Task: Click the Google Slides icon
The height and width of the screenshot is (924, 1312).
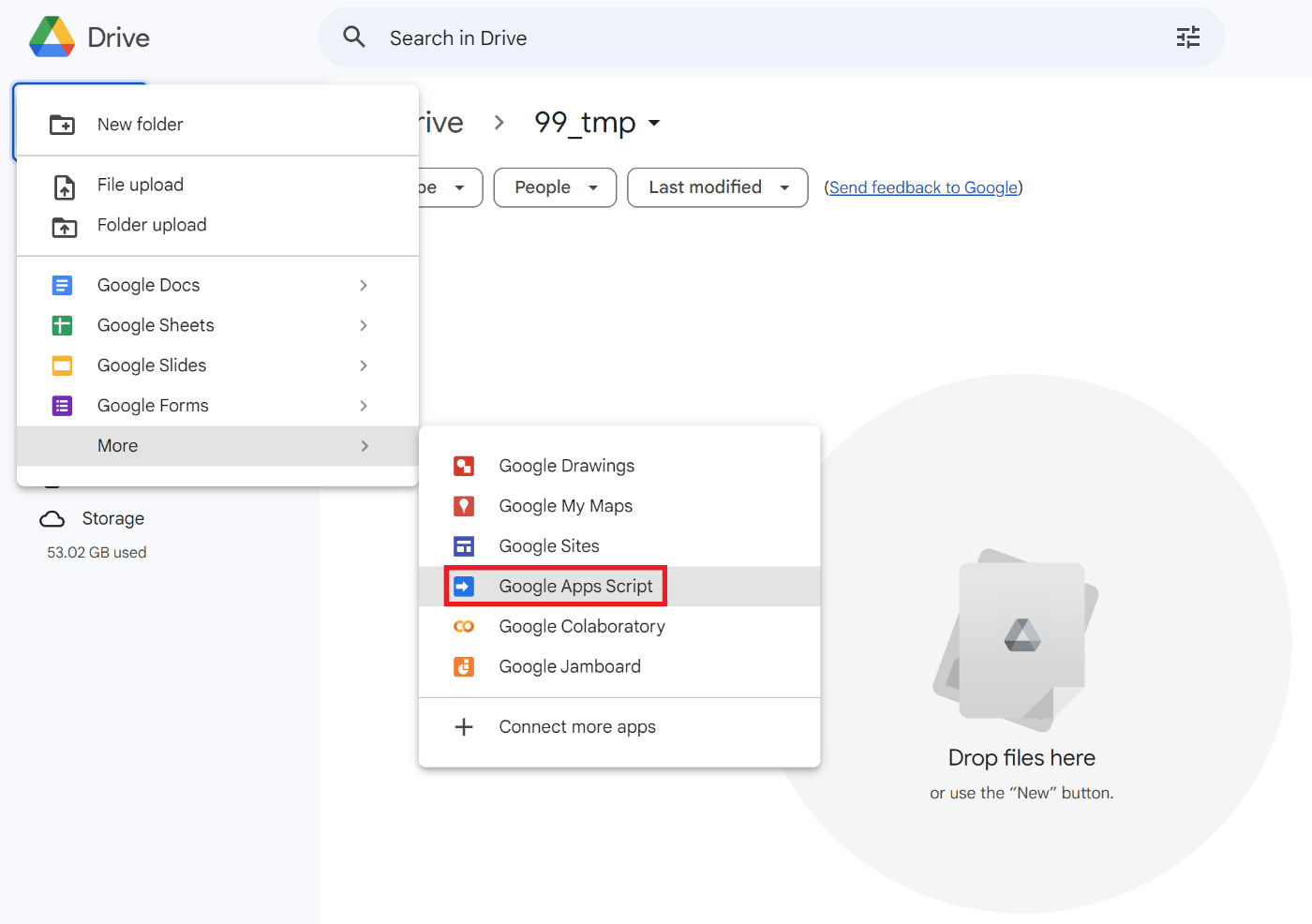Action: pos(62,365)
